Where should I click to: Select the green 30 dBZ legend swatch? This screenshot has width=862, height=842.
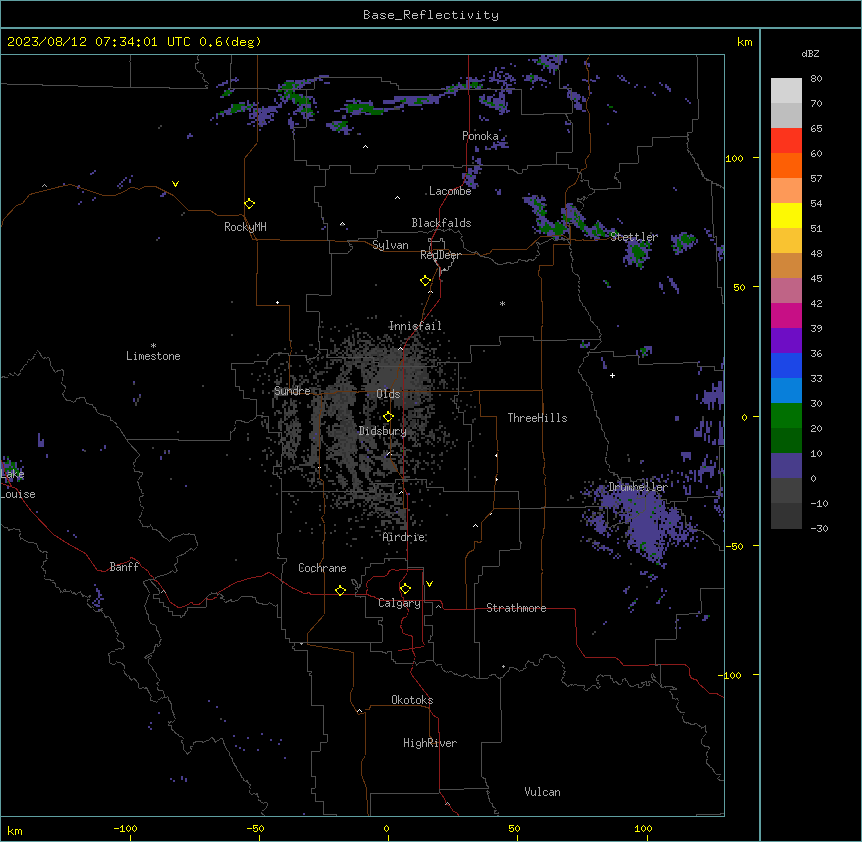coord(786,416)
